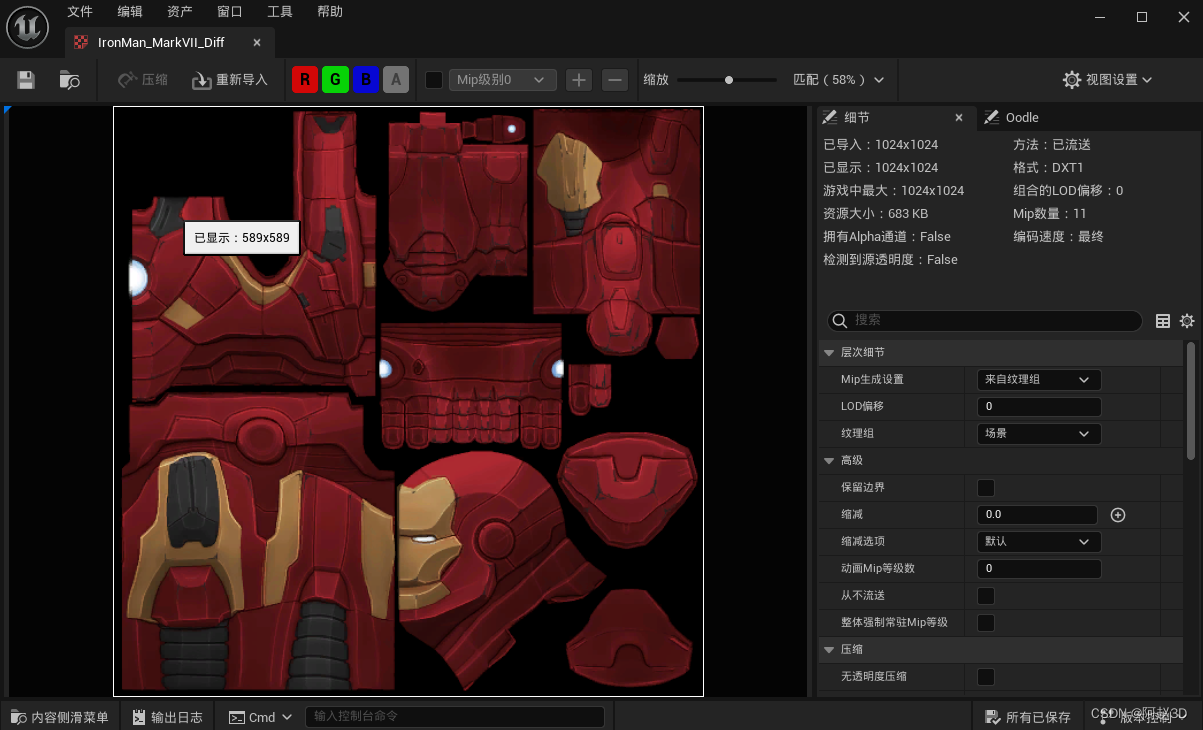
Task: Click the 资源大小：683 KB text
Action: click(x=875, y=214)
